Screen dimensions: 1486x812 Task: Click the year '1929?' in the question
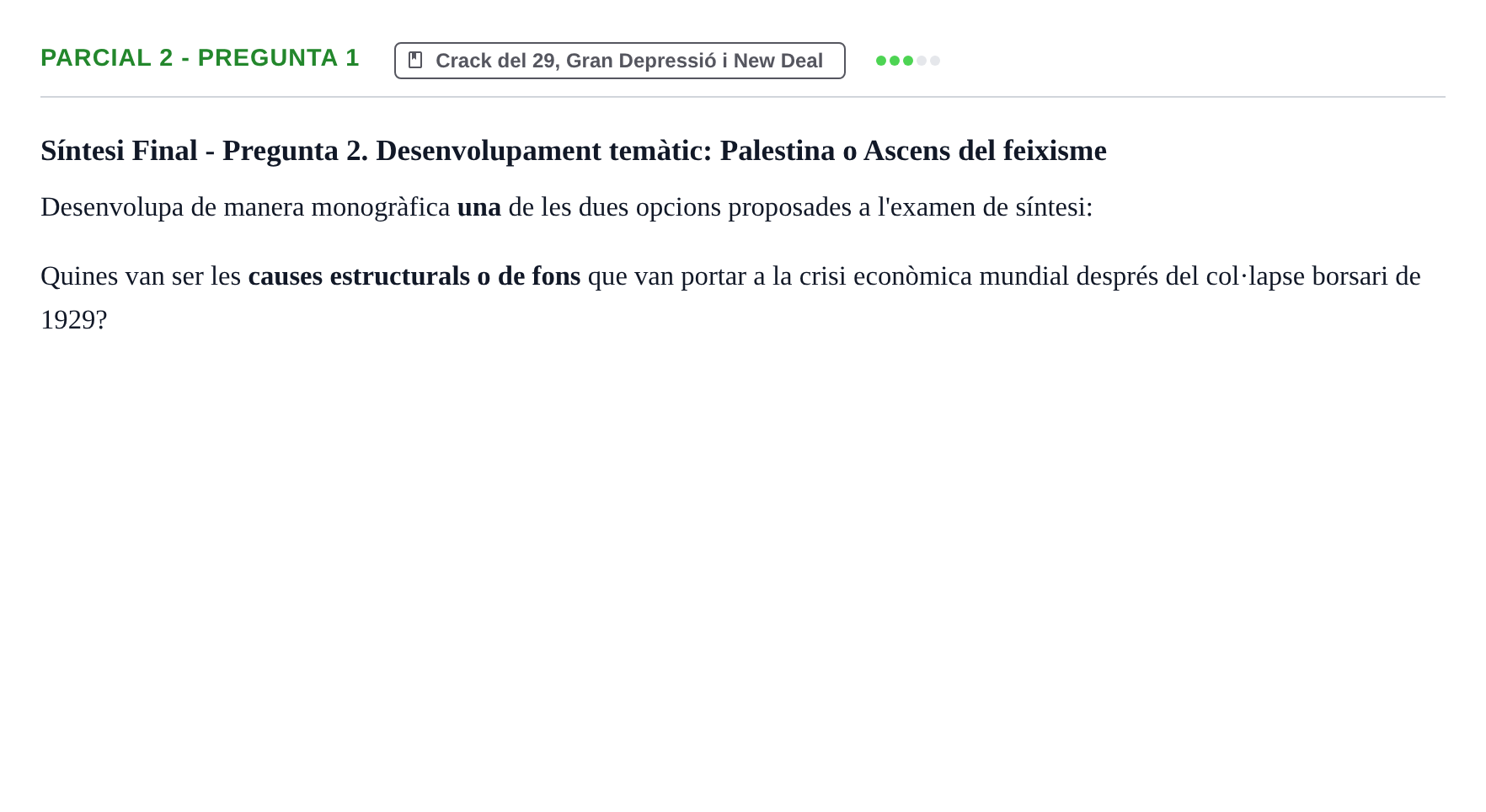coord(74,320)
